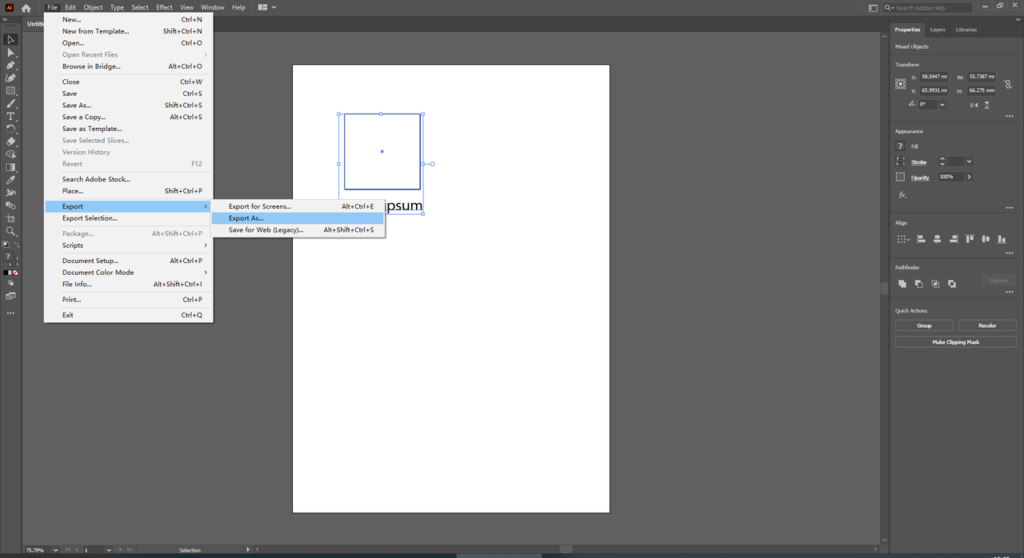
Task: Open the Object menu
Action: [93, 7]
